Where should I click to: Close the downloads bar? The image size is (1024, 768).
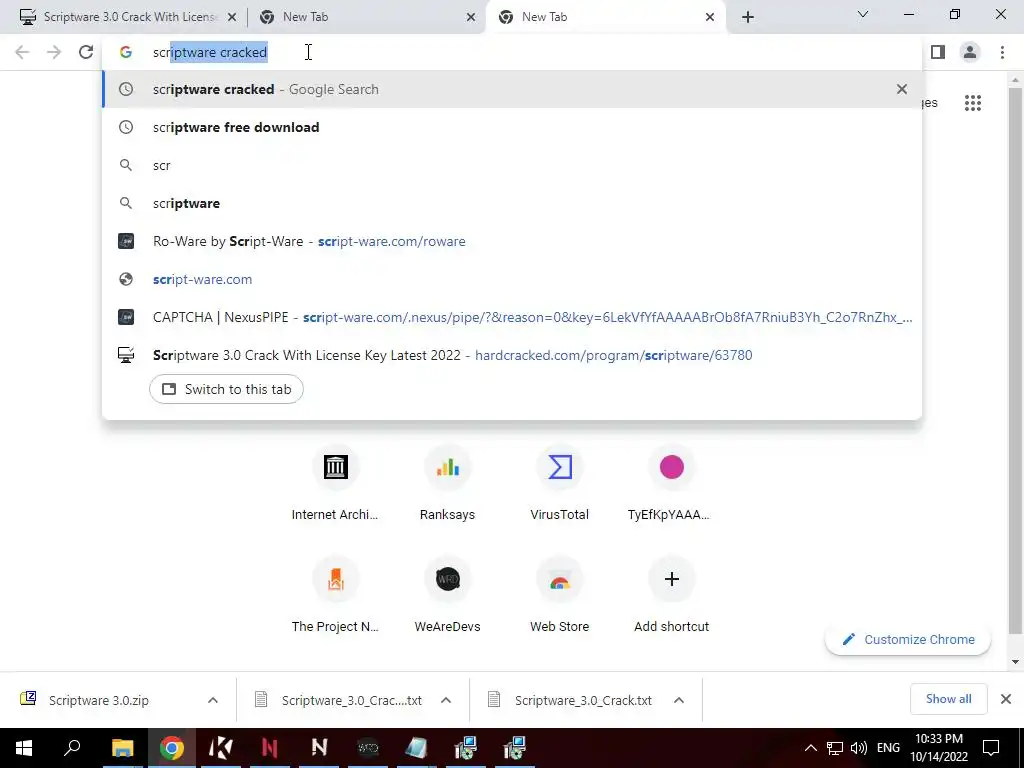coord(1006,699)
